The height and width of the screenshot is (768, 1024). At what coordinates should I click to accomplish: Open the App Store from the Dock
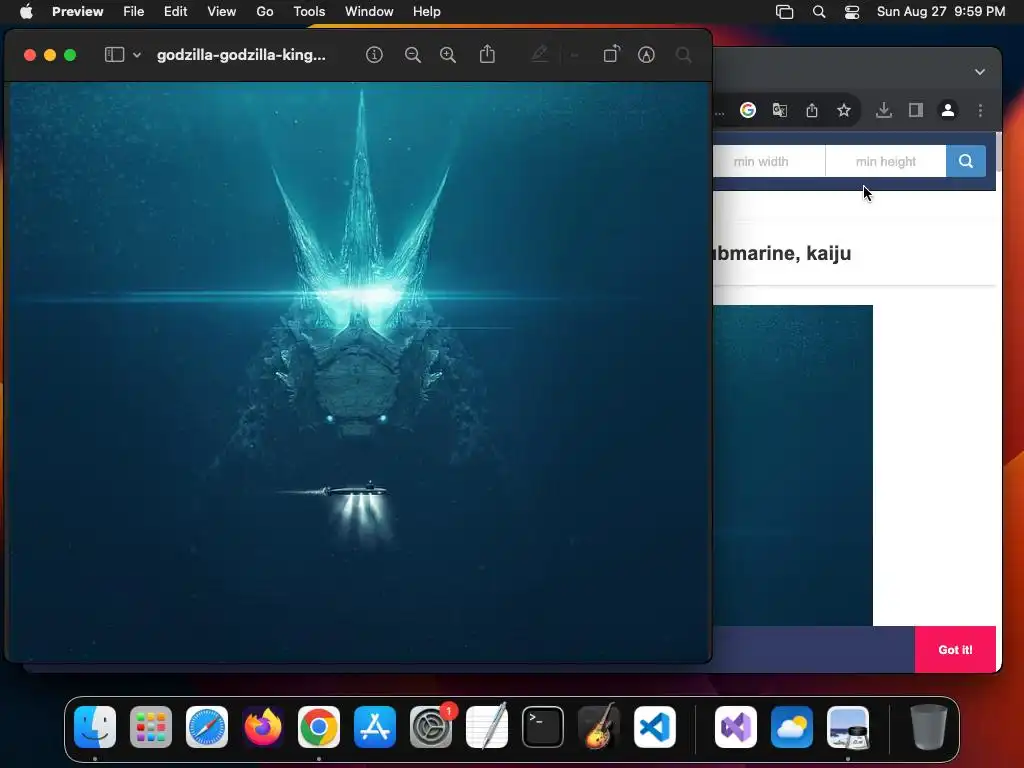[375, 727]
